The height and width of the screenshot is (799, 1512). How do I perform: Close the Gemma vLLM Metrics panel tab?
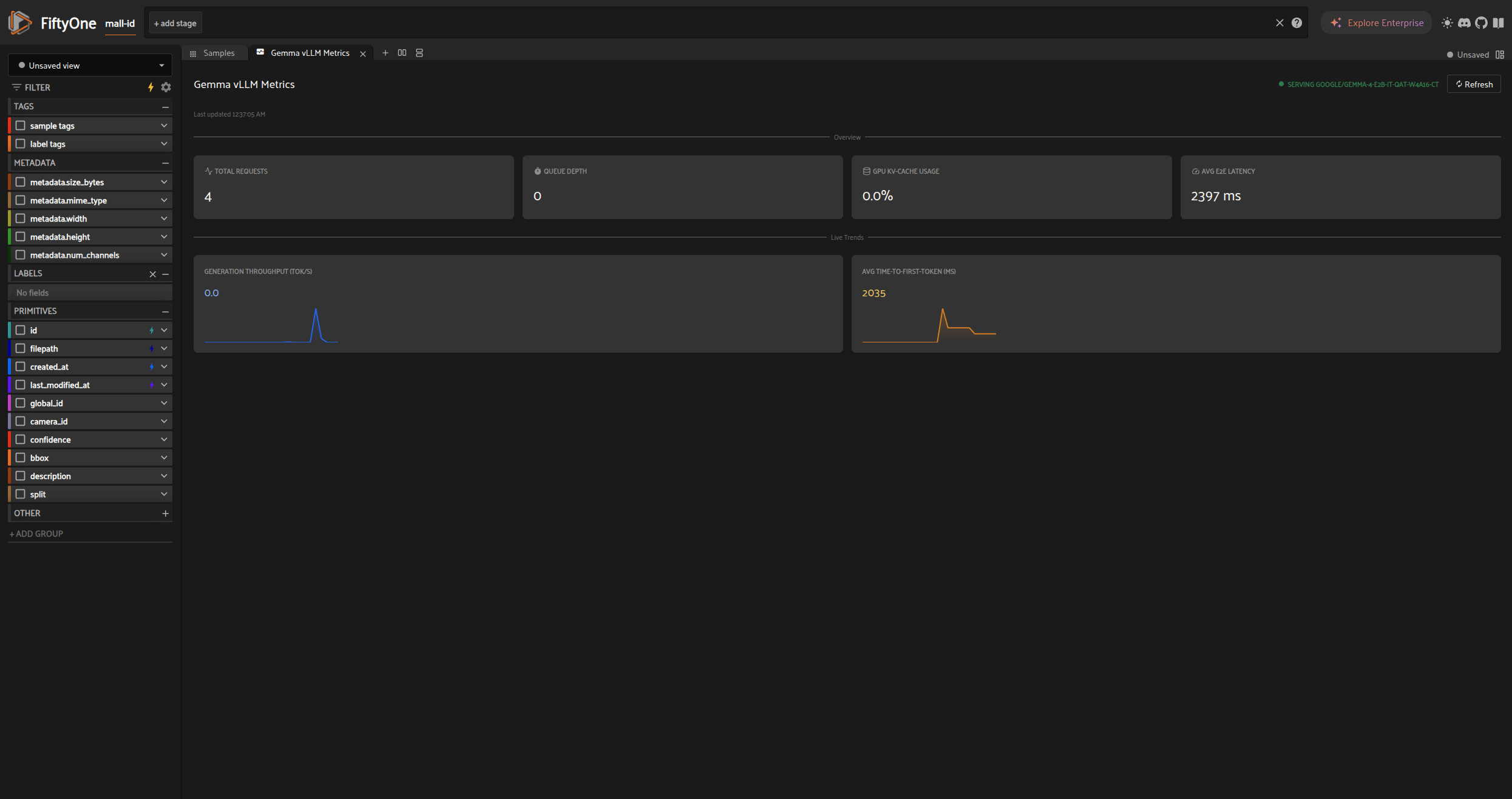[363, 53]
